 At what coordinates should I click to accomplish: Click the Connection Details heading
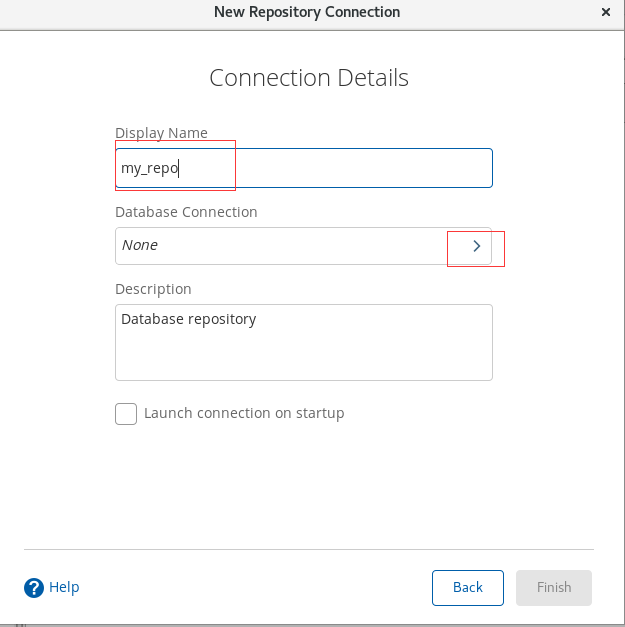309,78
